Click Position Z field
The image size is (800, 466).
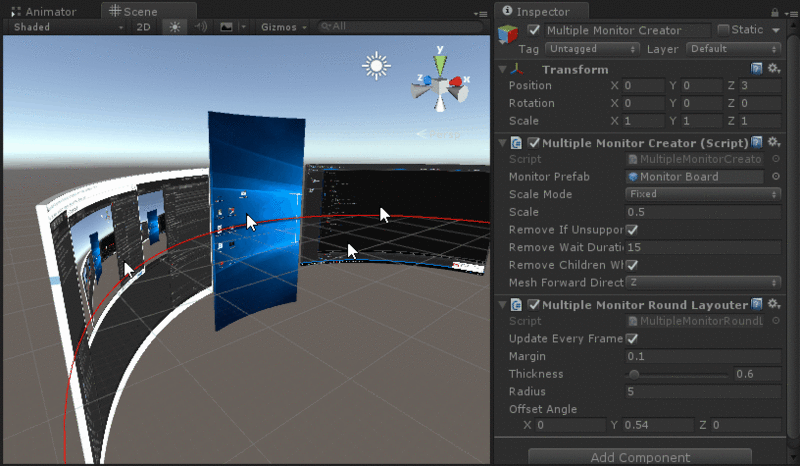tap(760, 86)
